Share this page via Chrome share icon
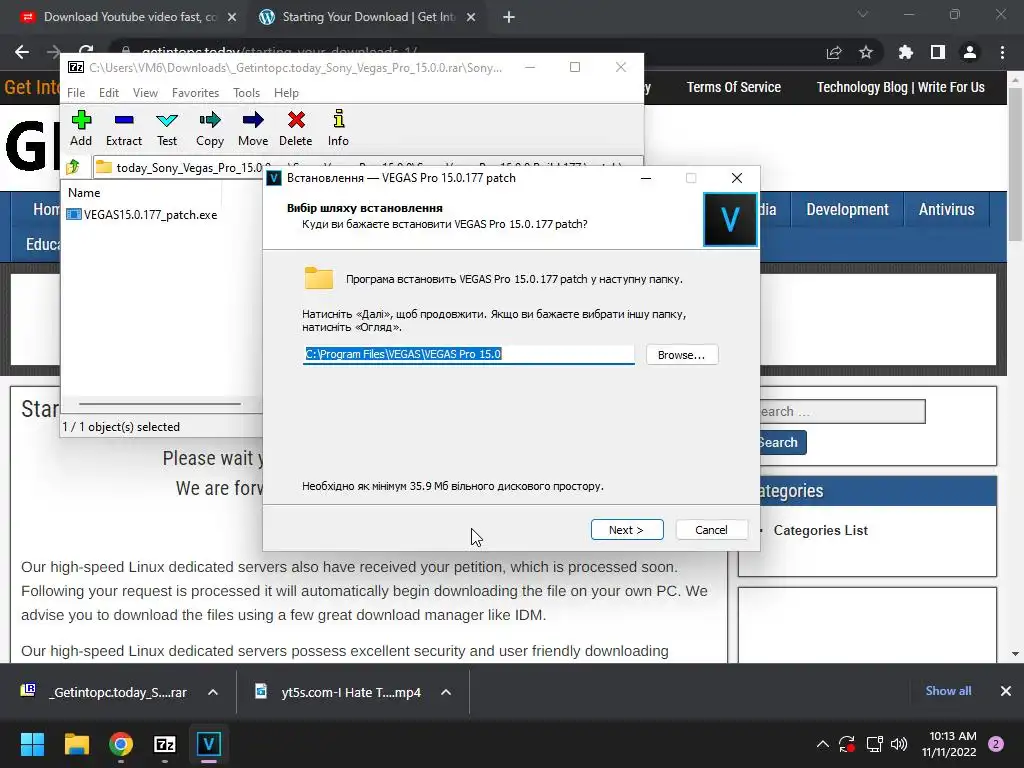The height and width of the screenshot is (768, 1024). point(834,52)
